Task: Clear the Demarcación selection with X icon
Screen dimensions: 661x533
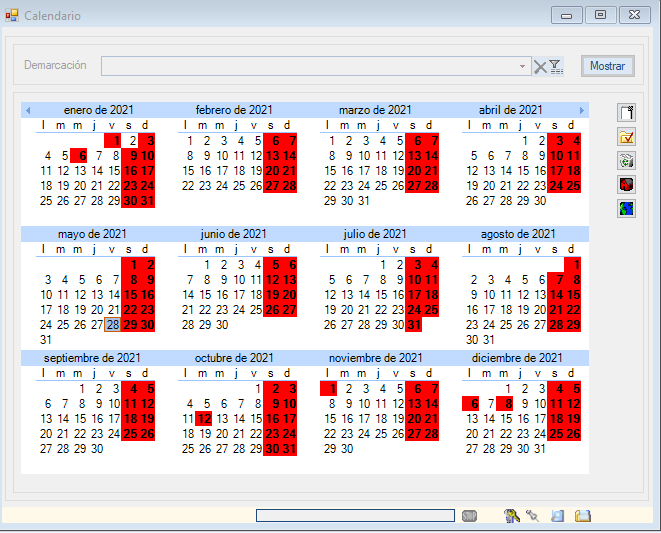Action: pyautogui.click(x=540, y=67)
